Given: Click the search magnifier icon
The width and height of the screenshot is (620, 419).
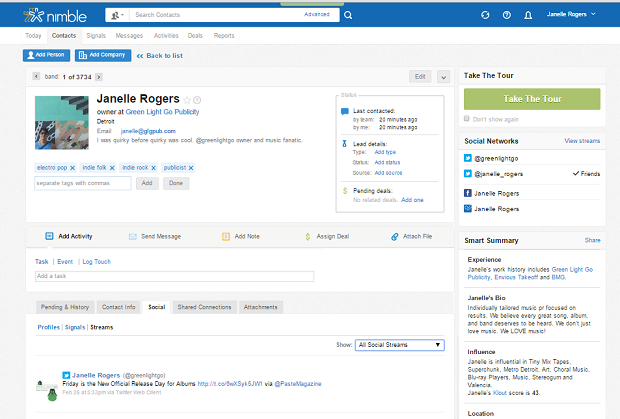Looking at the screenshot, I should (347, 15).
